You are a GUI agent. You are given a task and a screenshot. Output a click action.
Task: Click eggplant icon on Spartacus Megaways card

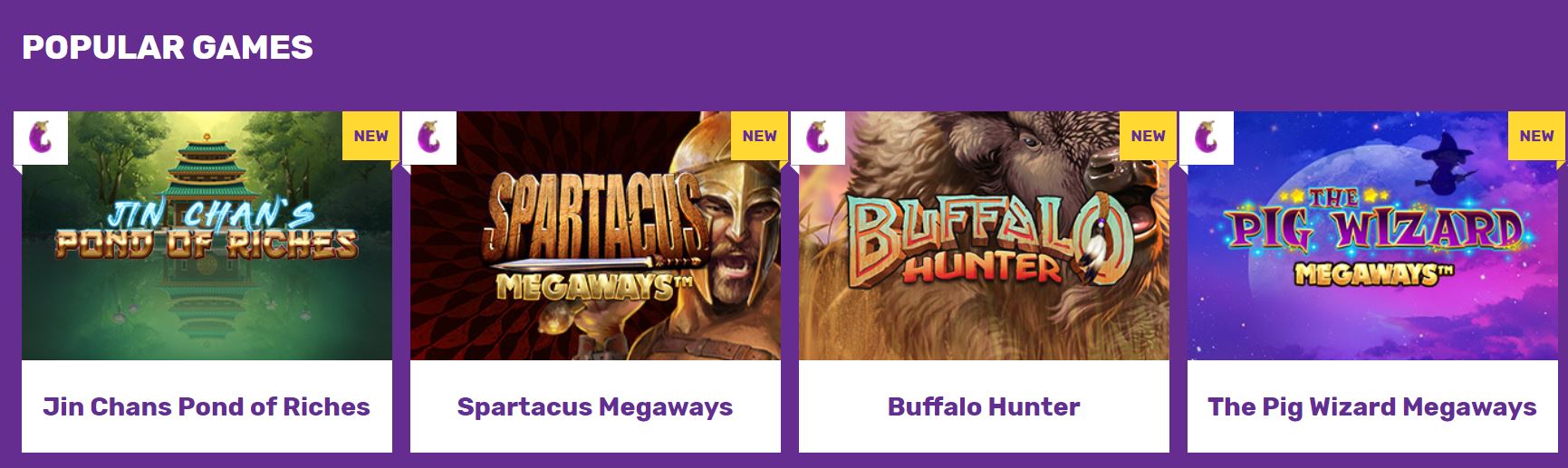[429, 138]
